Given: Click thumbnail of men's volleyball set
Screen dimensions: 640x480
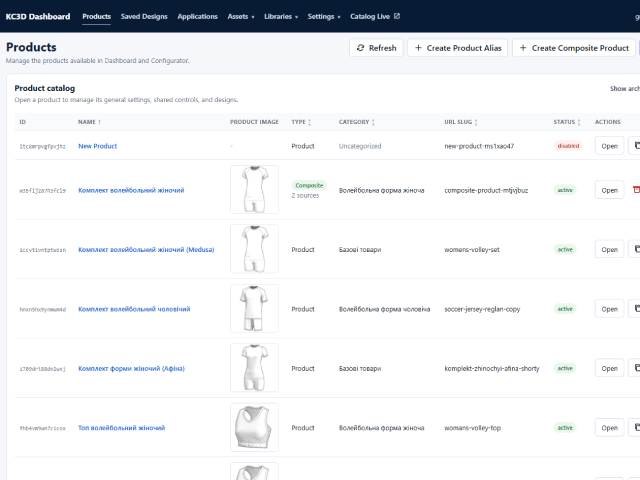Looking at the screenshot, I should (254, 308).
